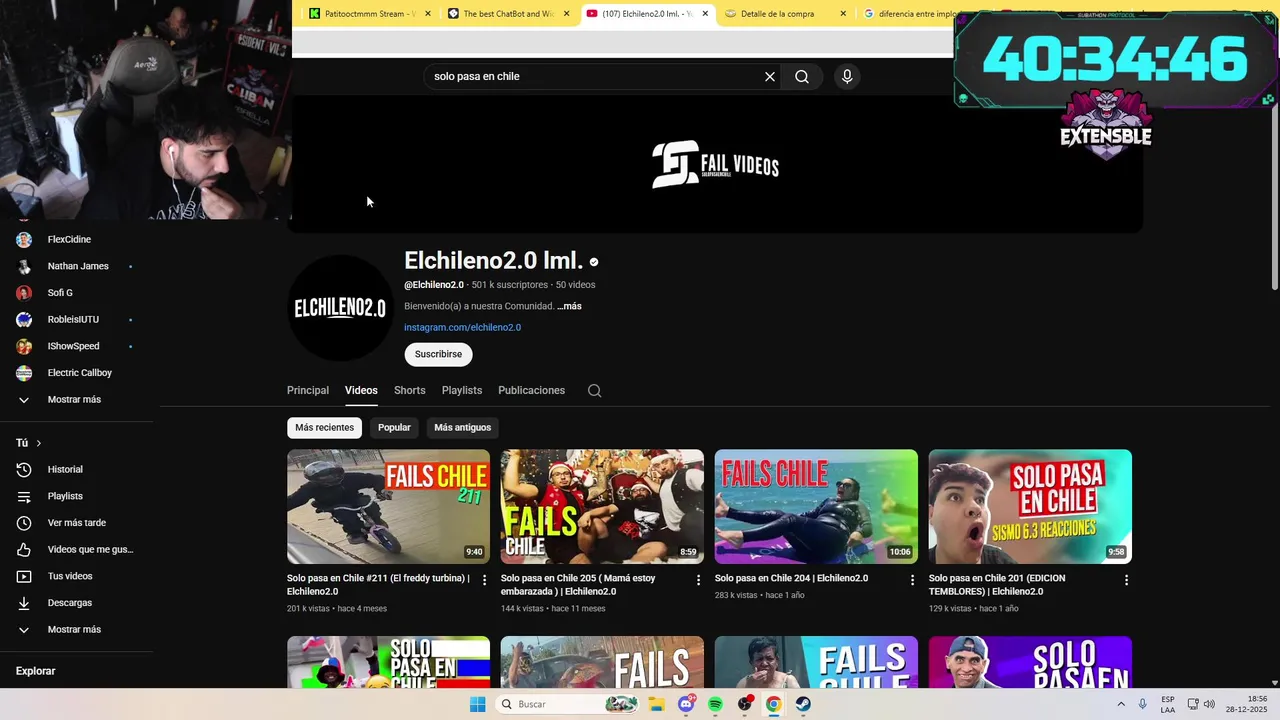Start voice search with microphone
Image resolution: width=1280 pixels, height=720 pixels.
click(x=847, y=77)
